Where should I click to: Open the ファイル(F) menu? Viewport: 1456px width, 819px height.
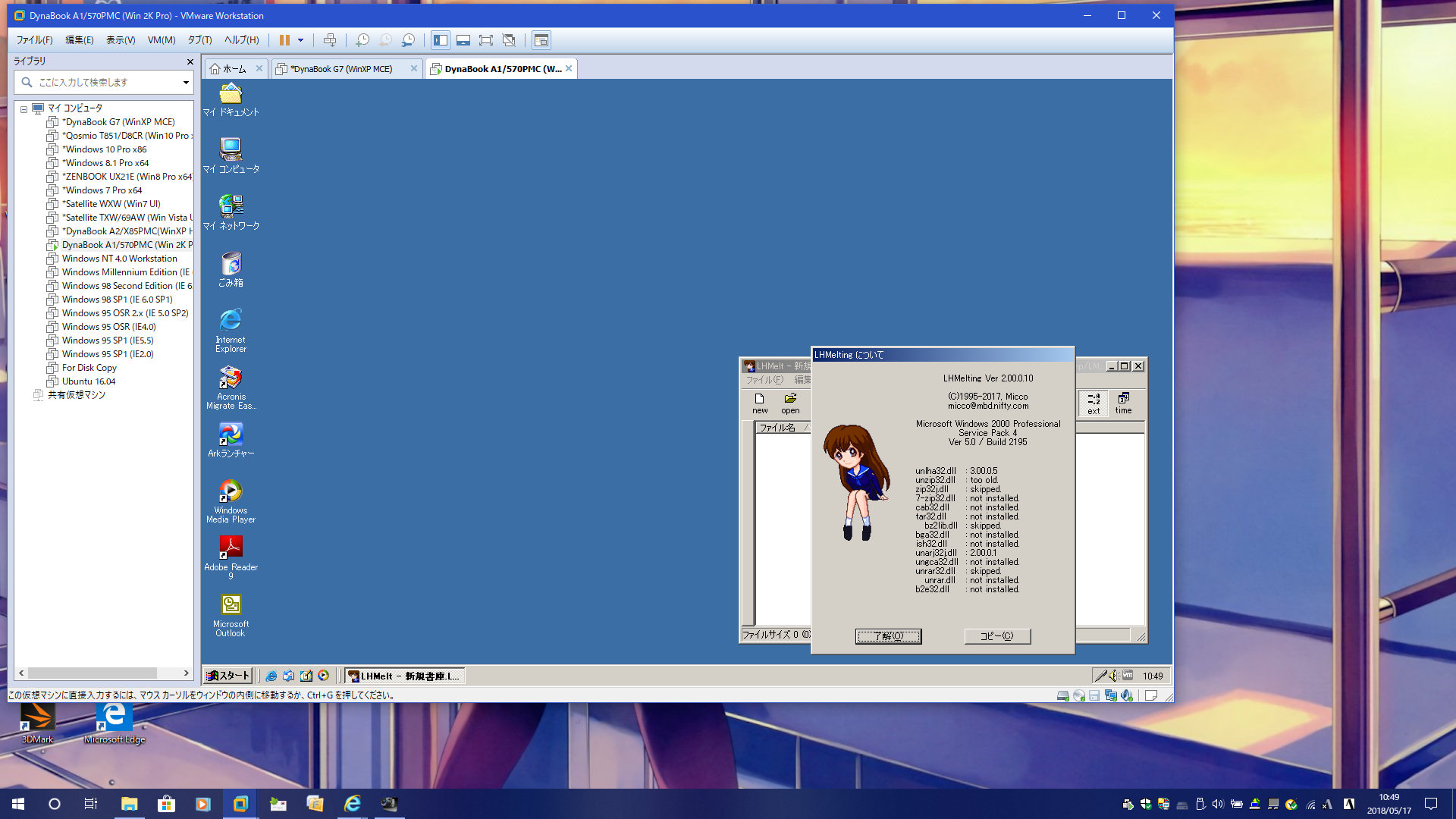pos(35,40)
